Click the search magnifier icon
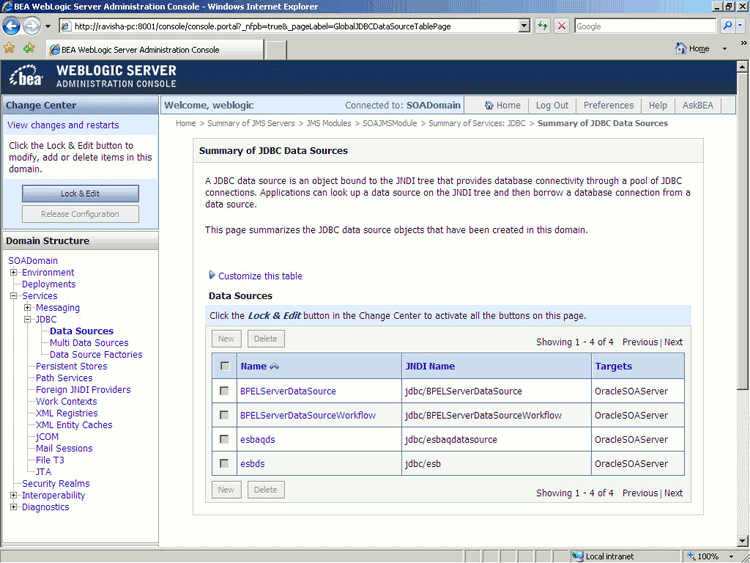 [728, 26]
